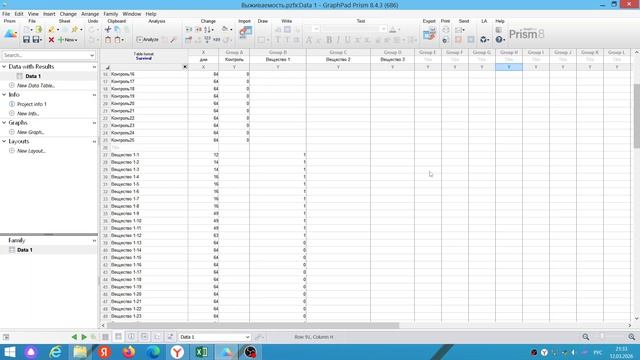Toggle Italic text formatting
The width and height of the screenshot is (640, 360).
click(338, 40)
